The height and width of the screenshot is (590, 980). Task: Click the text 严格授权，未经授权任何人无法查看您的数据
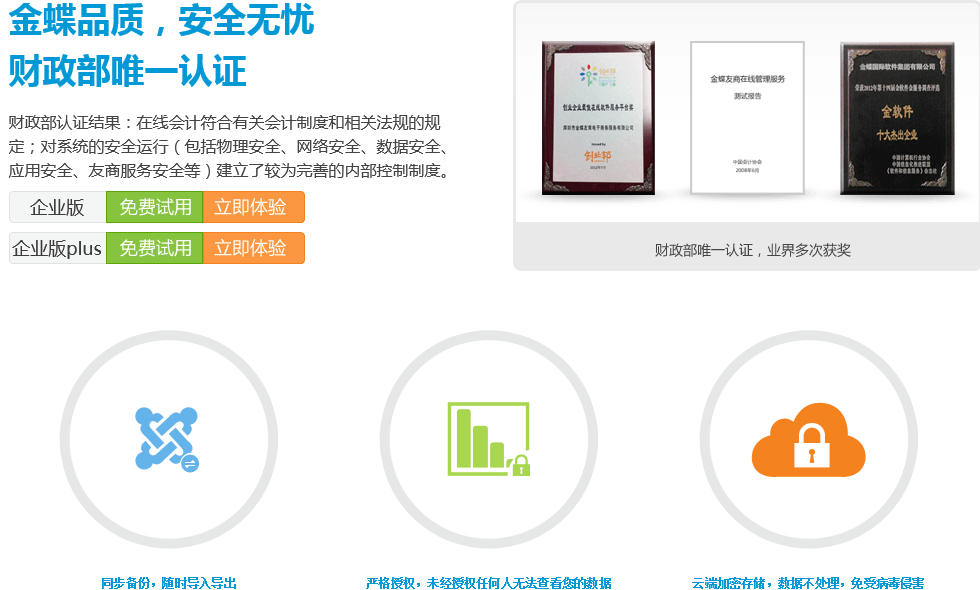tap(489, 583)
